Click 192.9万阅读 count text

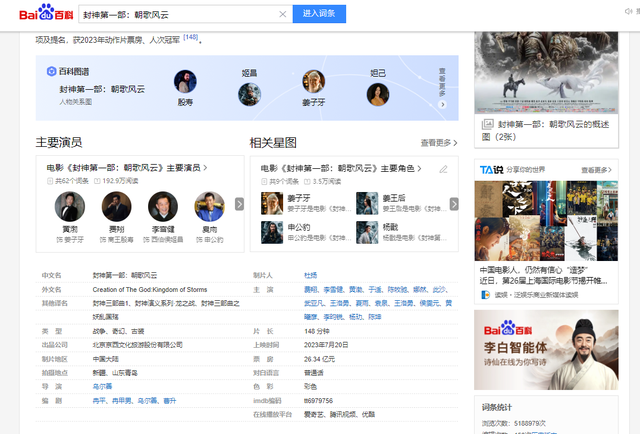coord(120,181)
